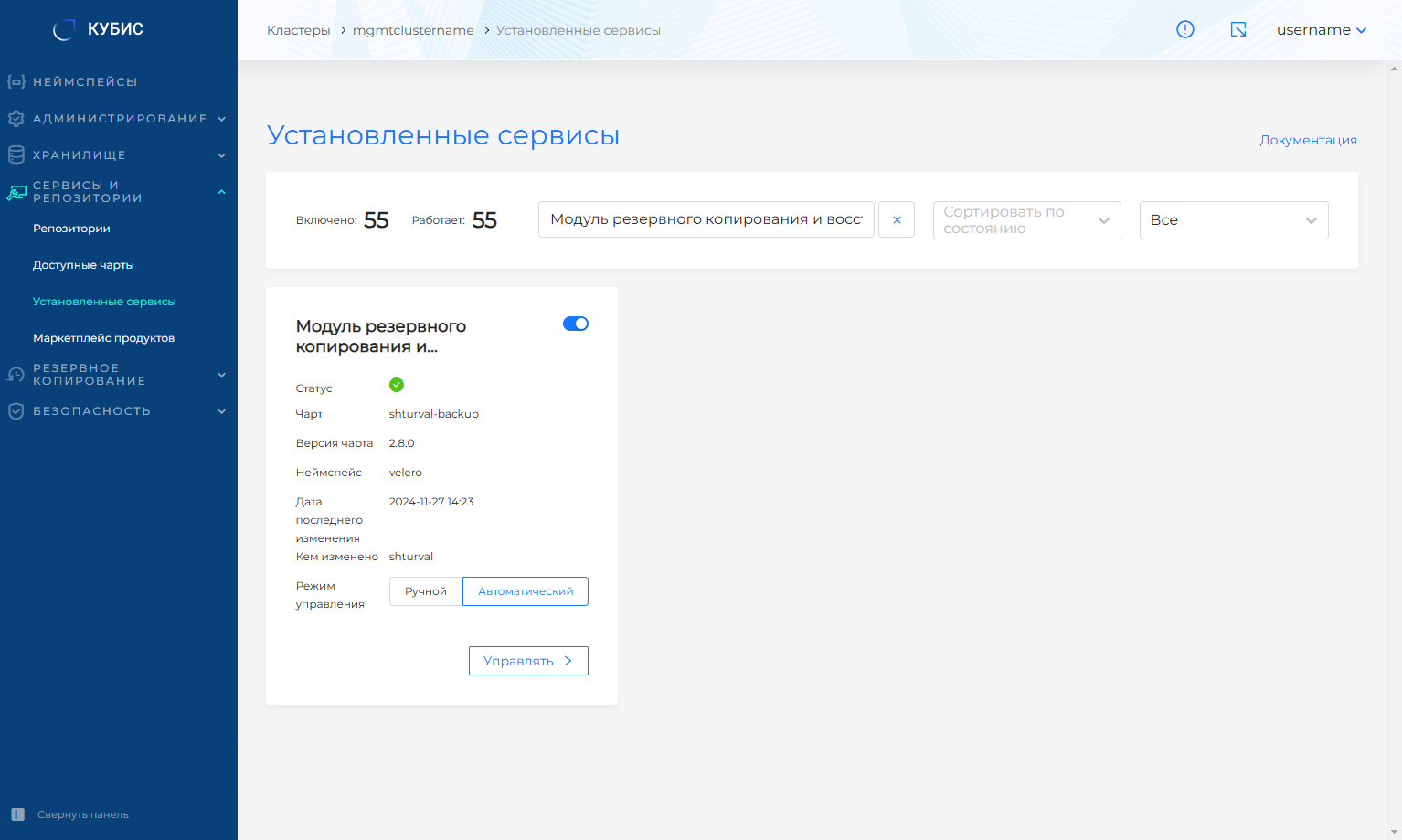Open the sort by state dropdown
This screenshot has width=1402, height=840.
pyautogui.click(x=1026, y=220)
